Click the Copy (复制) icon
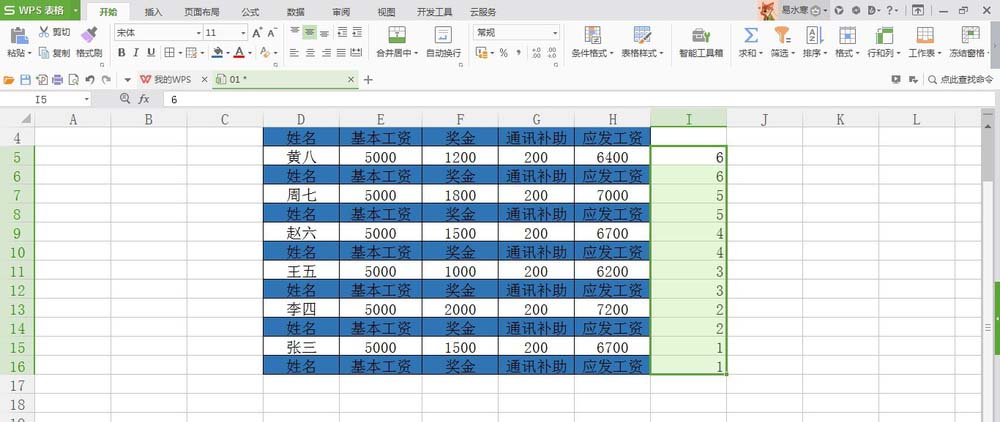Viewport: 1000px width, 422px height. coord(44,53)
